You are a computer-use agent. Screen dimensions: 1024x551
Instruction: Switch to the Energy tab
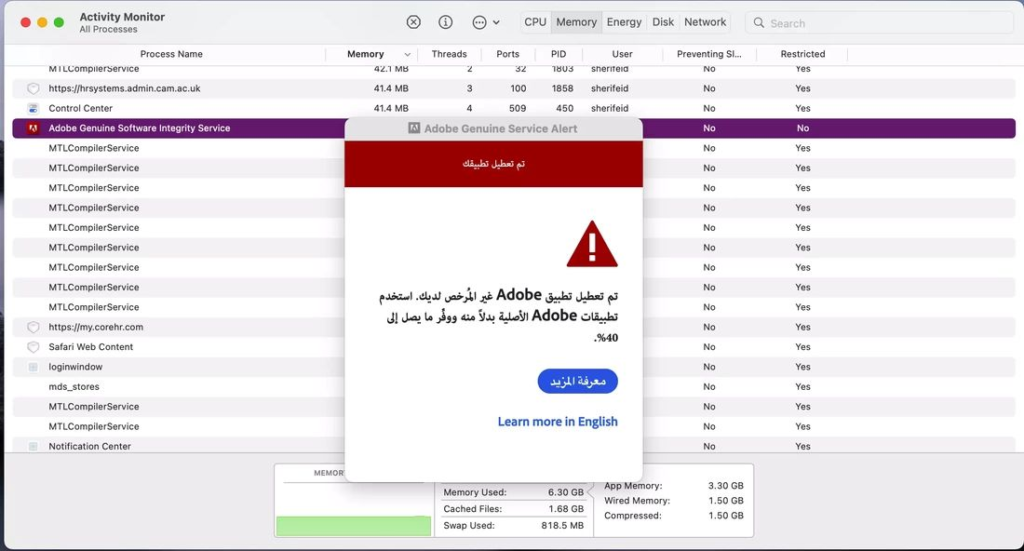[x=624, y=22]
